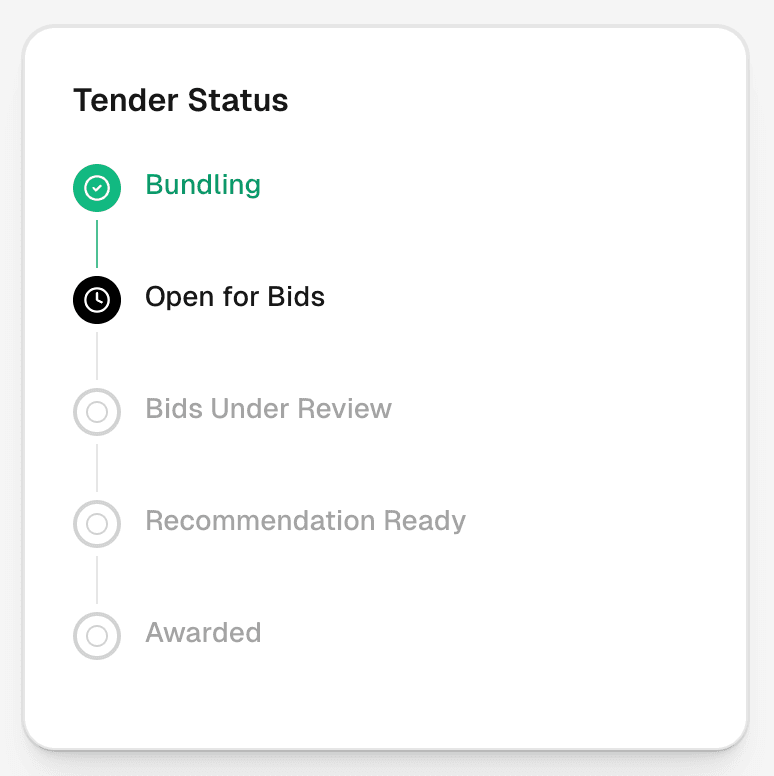Click the green connector line below Bundling
The height and width of the screenshot is (776, 774).
[97, 244]
